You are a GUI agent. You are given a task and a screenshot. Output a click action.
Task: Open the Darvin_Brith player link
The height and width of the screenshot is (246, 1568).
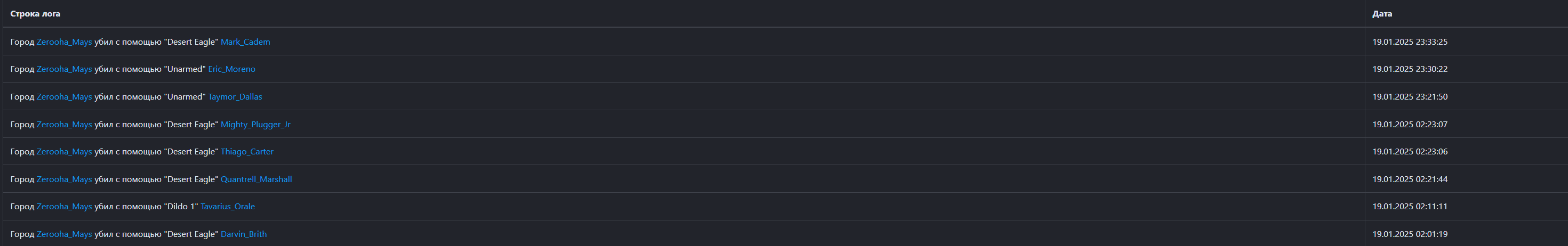click(244, 234)
